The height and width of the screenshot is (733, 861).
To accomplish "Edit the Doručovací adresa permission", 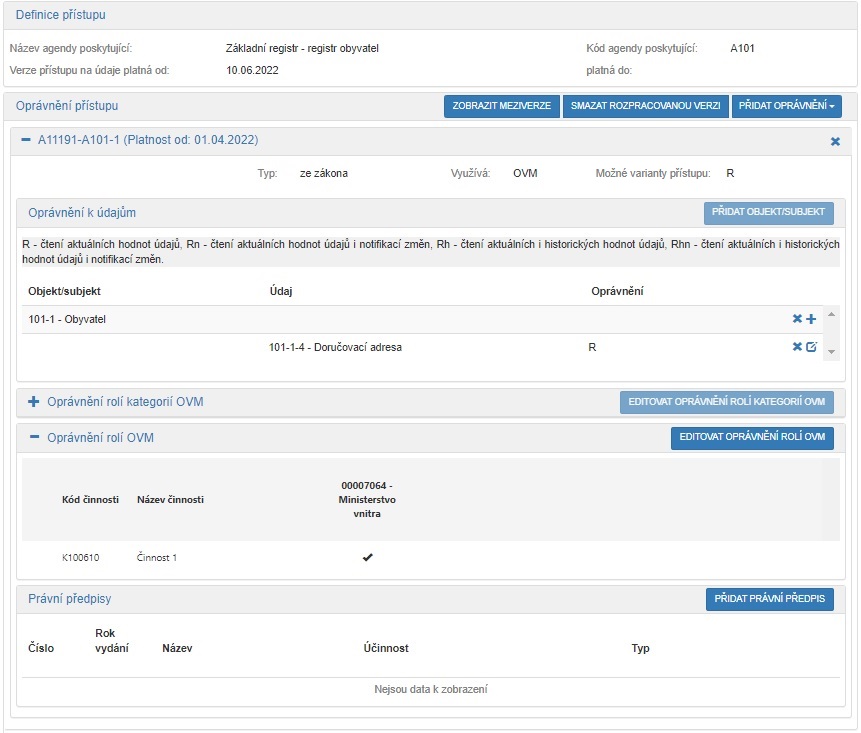I will [811, 347].
